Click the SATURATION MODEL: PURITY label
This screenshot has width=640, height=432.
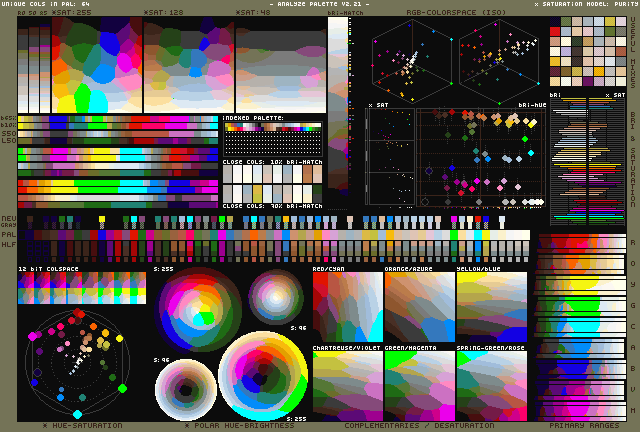tap(587, 4)
